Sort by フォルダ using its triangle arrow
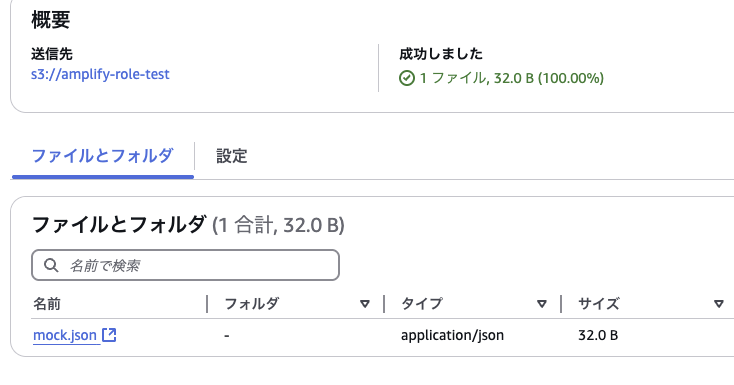This screenshot has height=385, width=734. click(365, 304)
